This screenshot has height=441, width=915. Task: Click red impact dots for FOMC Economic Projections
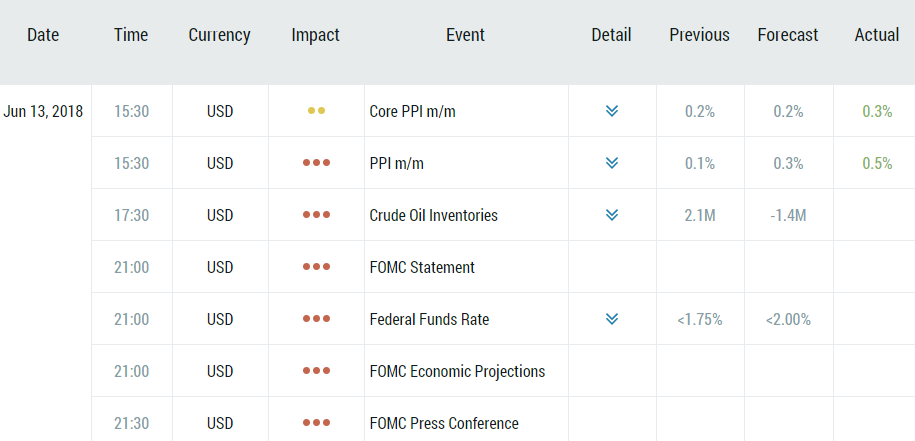[316, 371]
